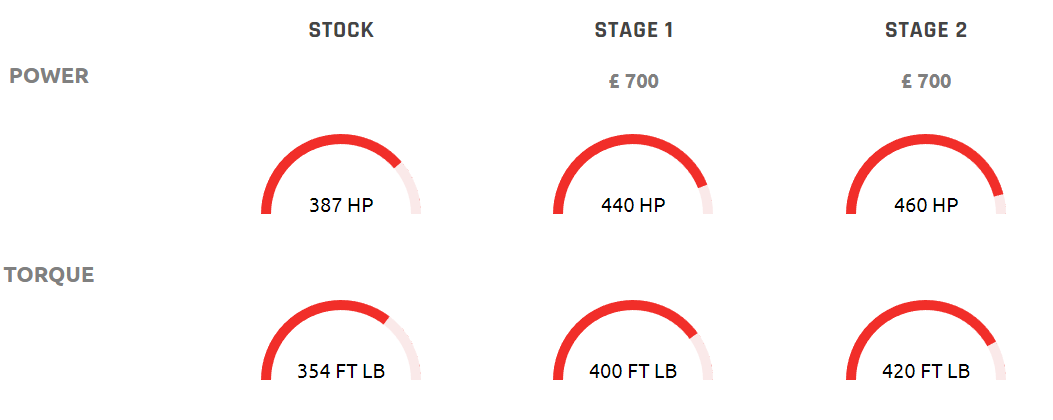Click the Stage 1 £ 700 price
The width and height of the screenshot is (1053, 420).
click(x=633, y=81)
